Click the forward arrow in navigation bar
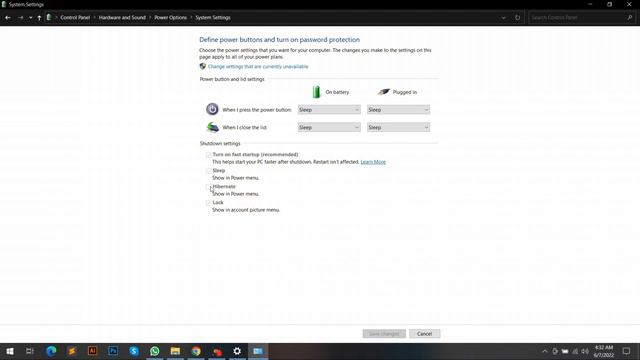The image size is (640, 360). tap(20, 18)
